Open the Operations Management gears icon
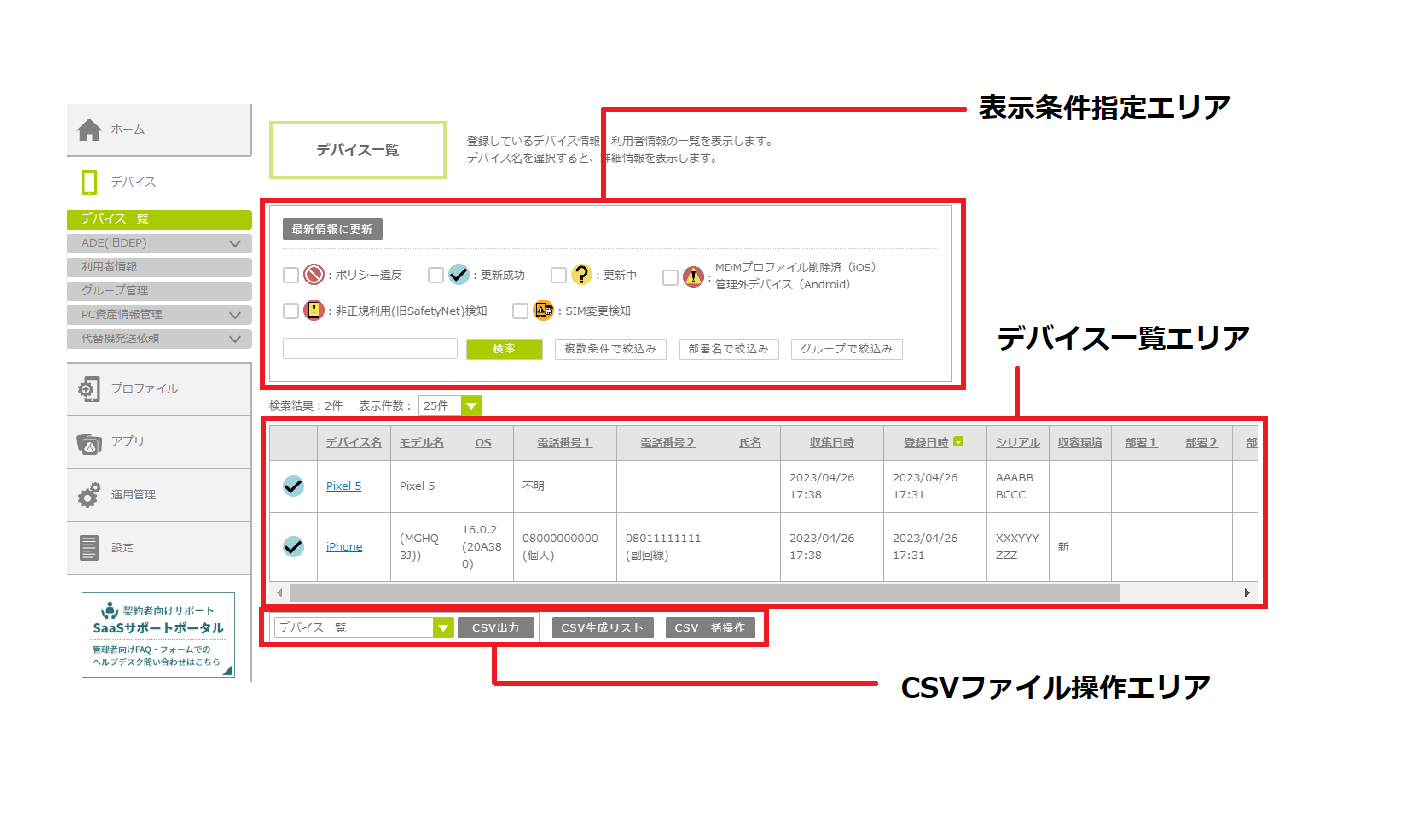 tap(89, 495)
